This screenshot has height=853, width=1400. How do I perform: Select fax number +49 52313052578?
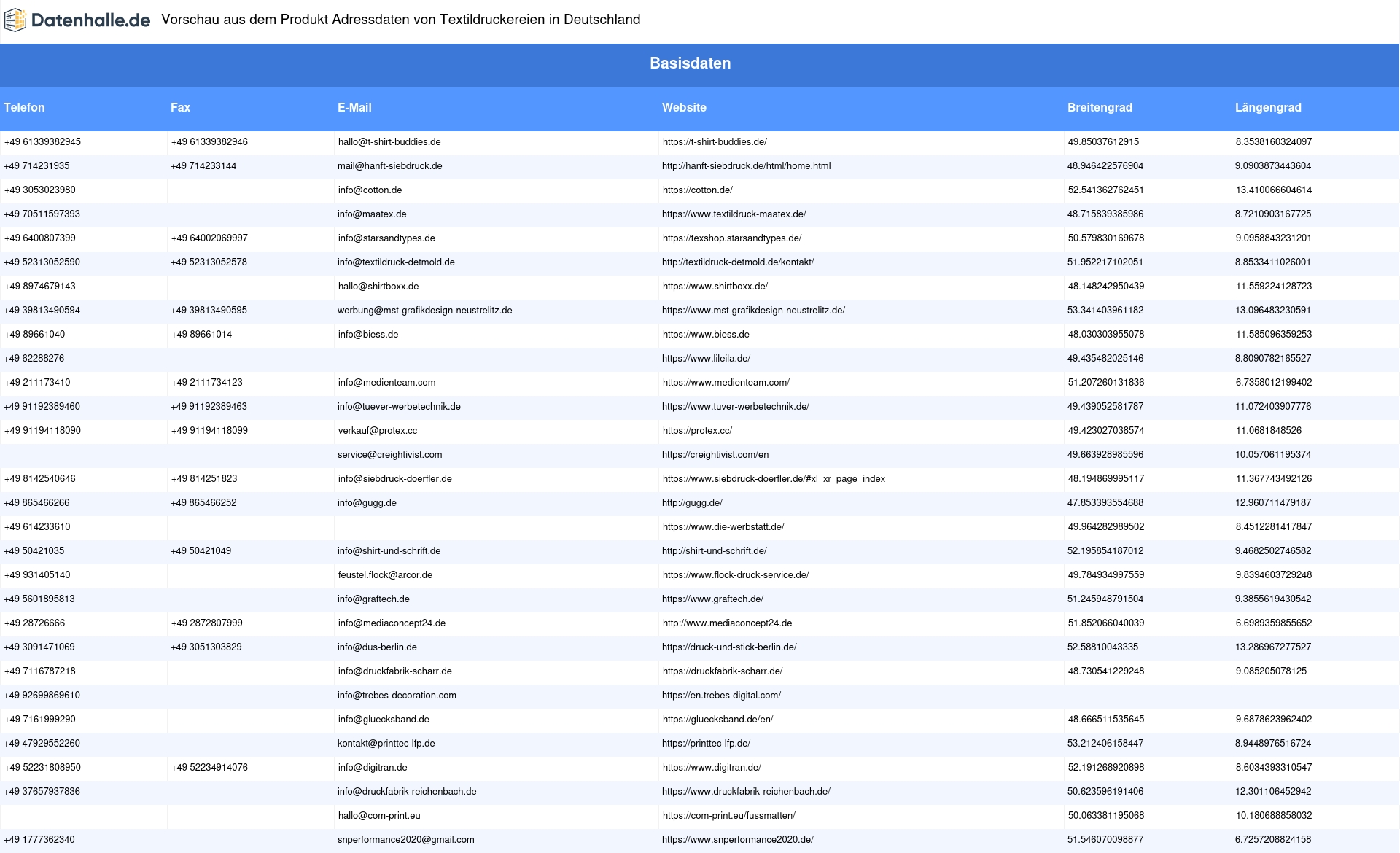click(x=209, y=262)
